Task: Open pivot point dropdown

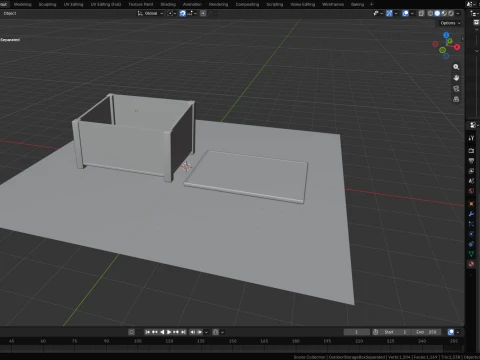Action: click(x=172, y=13)
